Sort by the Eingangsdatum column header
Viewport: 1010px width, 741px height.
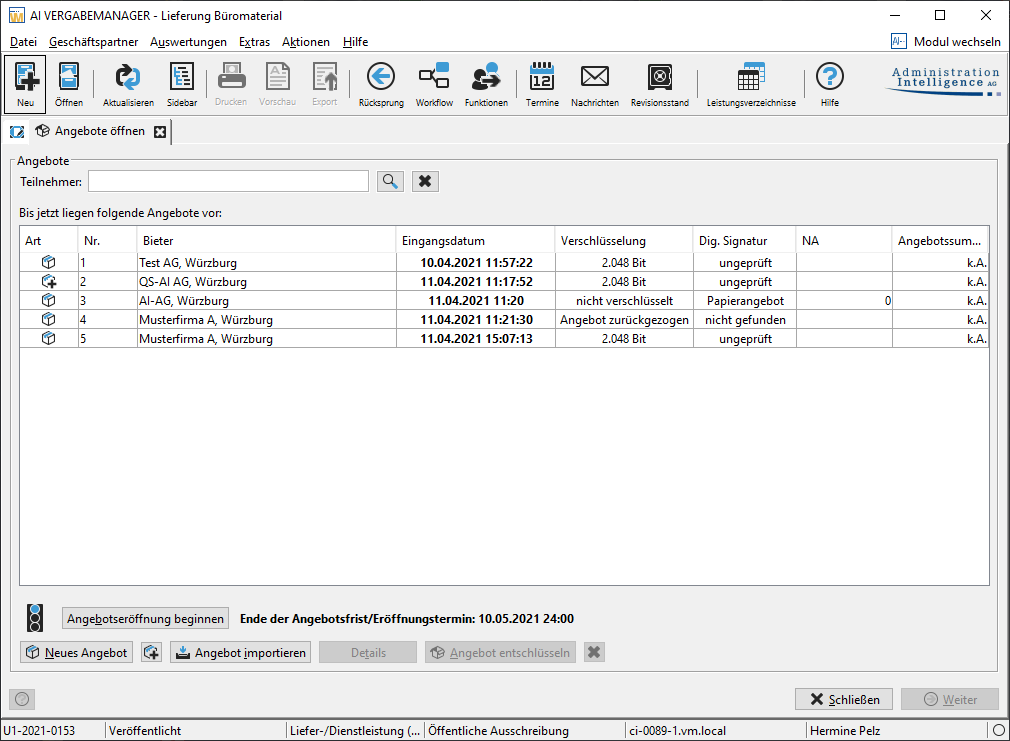point(475,240)
